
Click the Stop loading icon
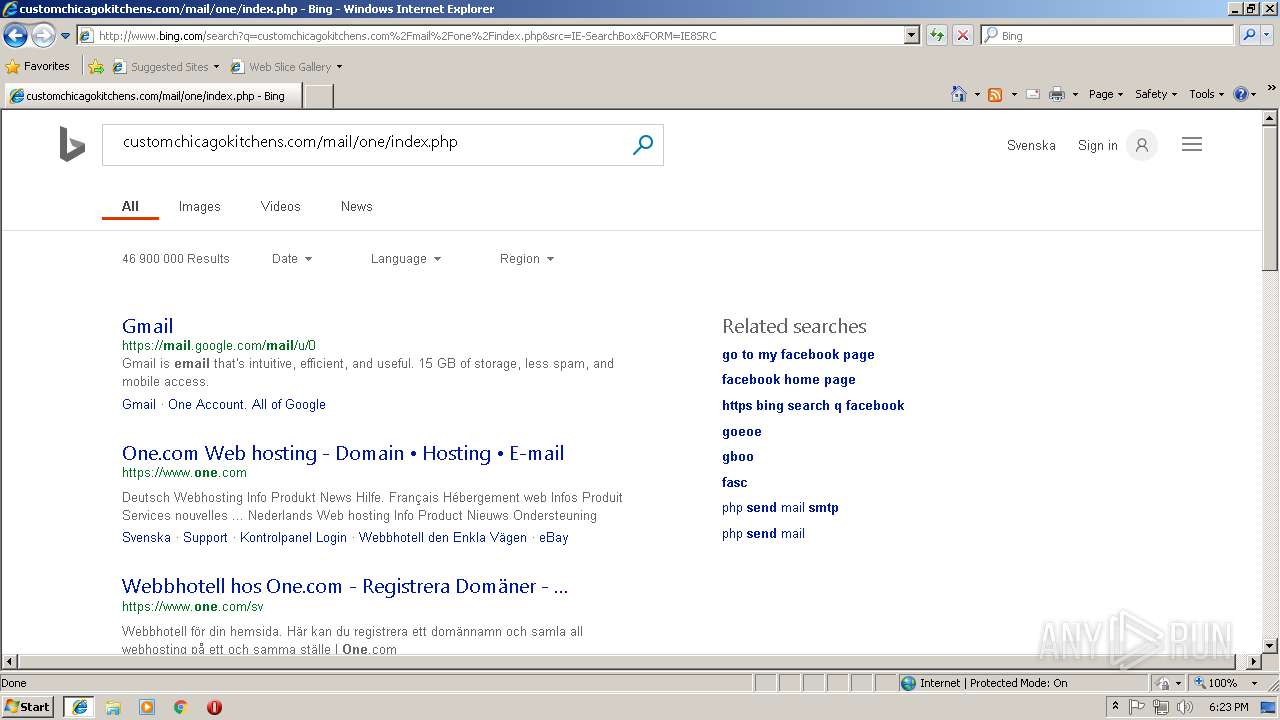pyautogui.click(x=962, y=35)
